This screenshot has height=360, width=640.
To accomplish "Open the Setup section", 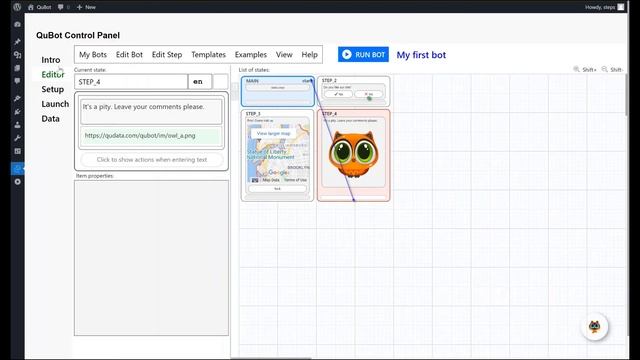I will point(52,89).
